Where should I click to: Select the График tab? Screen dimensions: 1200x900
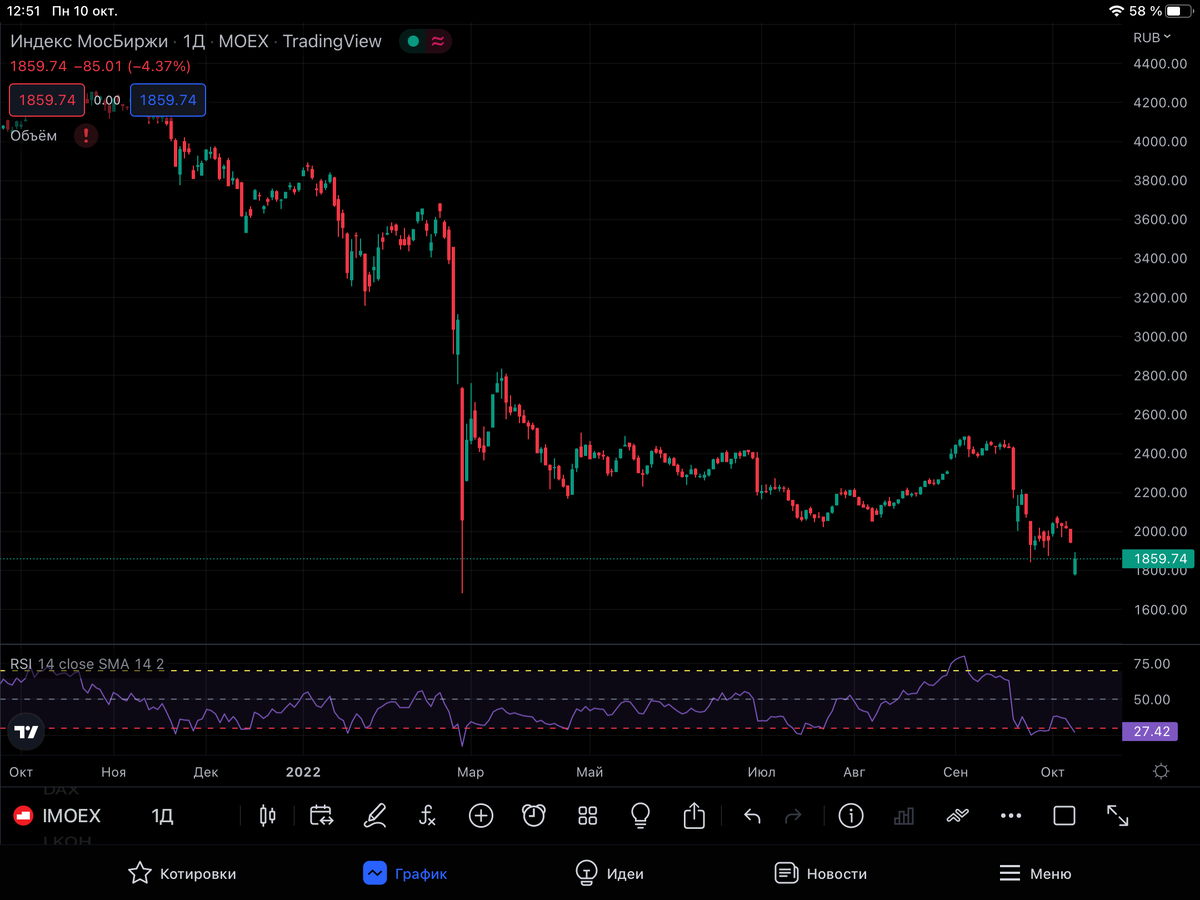(x=405, y=873)
